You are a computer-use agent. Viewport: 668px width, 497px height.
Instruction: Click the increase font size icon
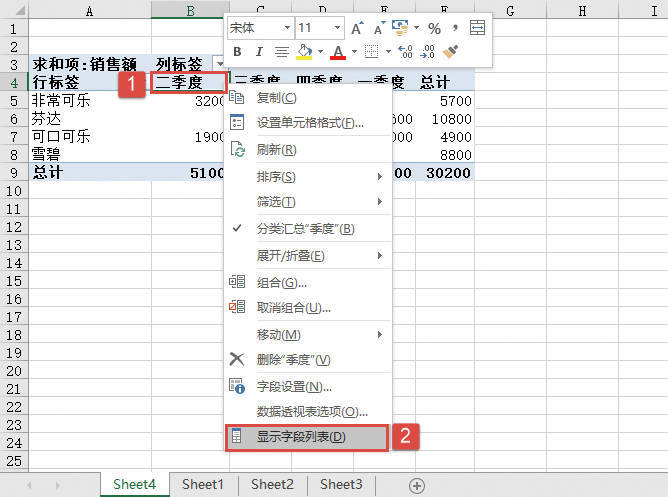(x=357, y=28)
